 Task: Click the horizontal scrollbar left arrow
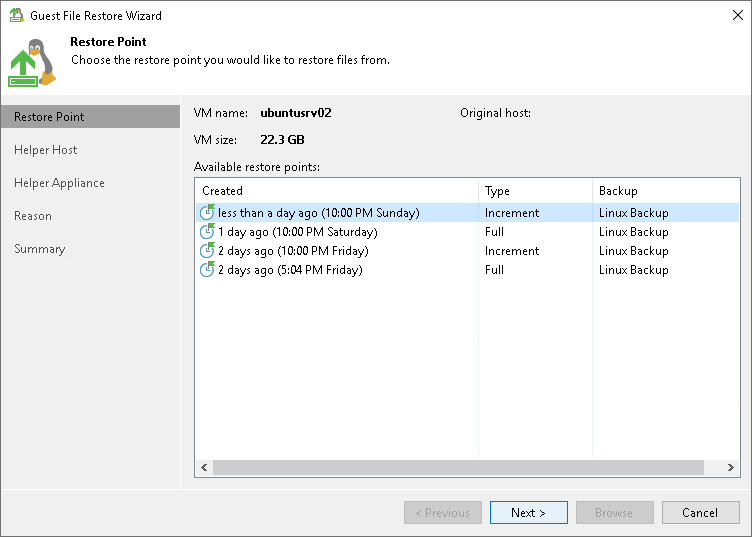(204, 467)
